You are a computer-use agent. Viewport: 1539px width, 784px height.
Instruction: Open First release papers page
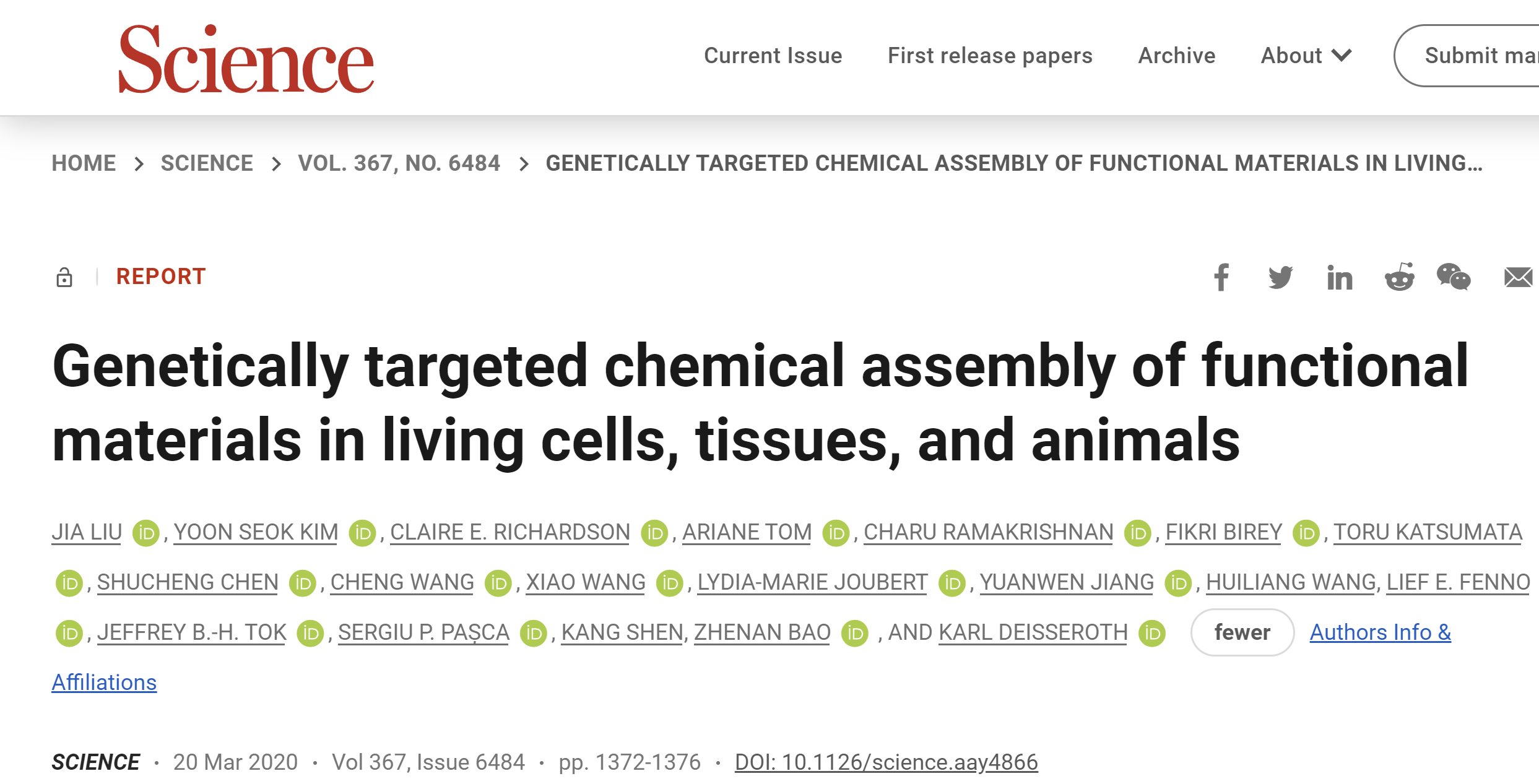coord(990,56)
